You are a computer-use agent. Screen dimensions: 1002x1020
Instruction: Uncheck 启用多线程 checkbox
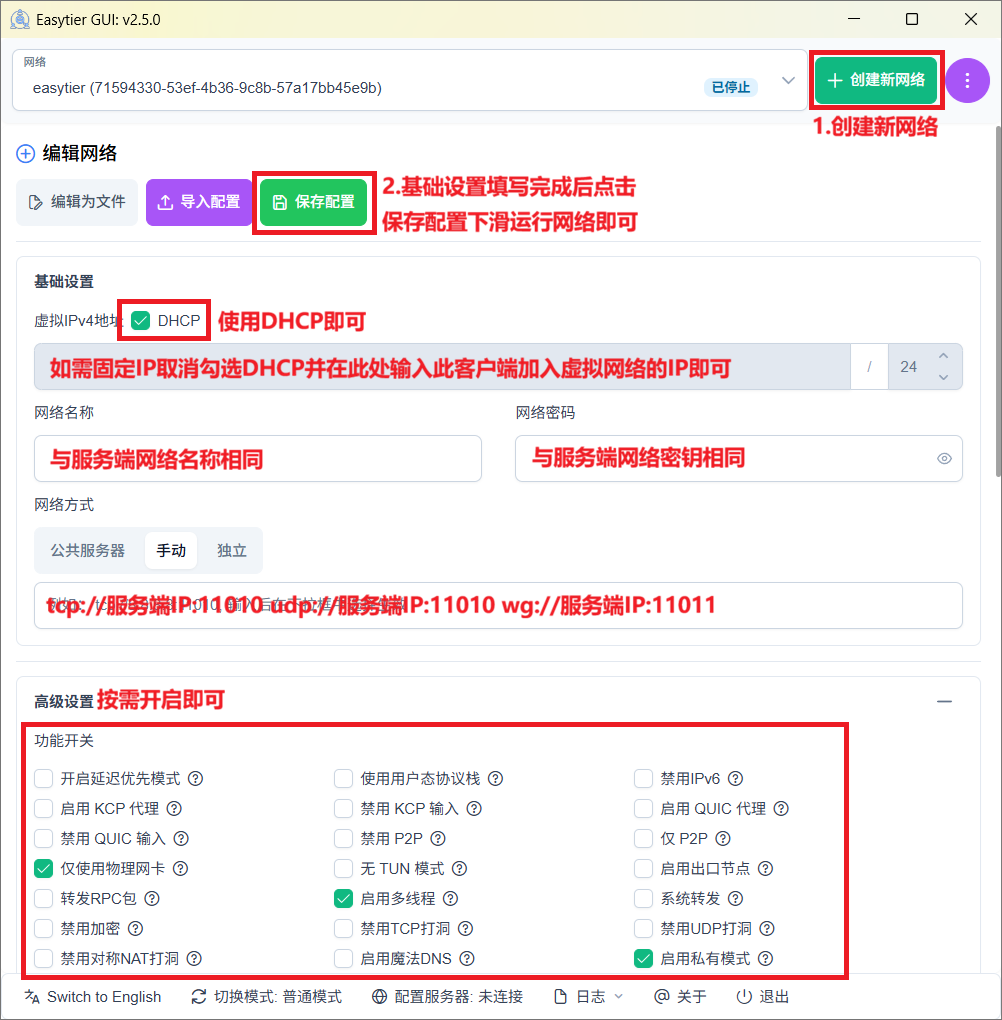(x=344, y=898)
